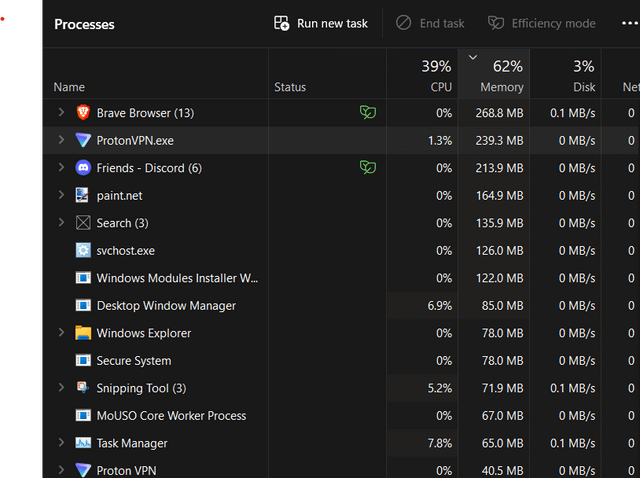Screen dimensions: 640x478
Task: Expand the Search (3) process group
Action: 61,222
